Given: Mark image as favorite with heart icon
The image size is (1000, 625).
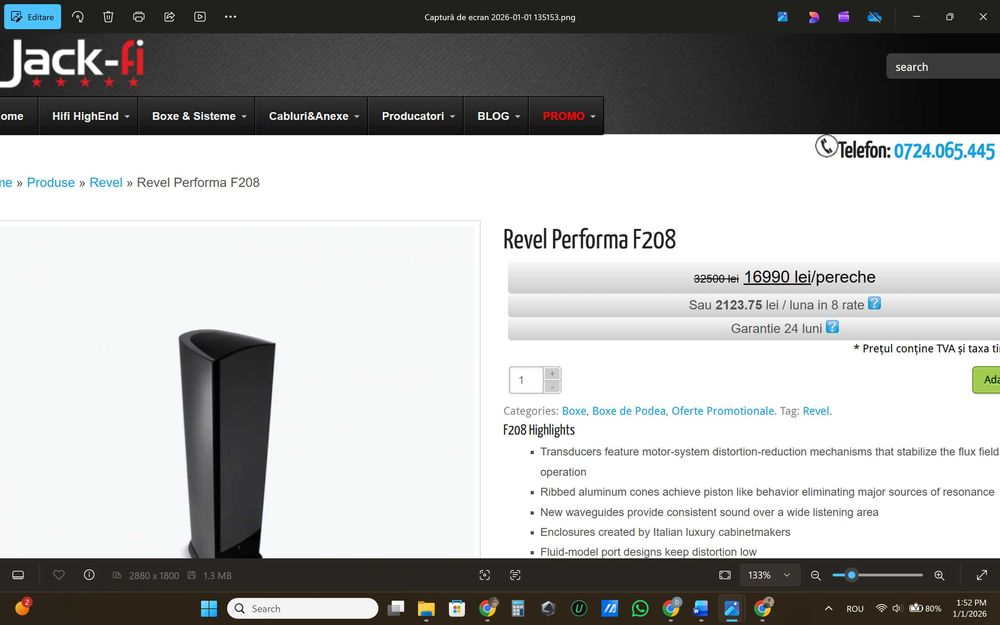Looking at the screenshot, I should pos(59,575).
